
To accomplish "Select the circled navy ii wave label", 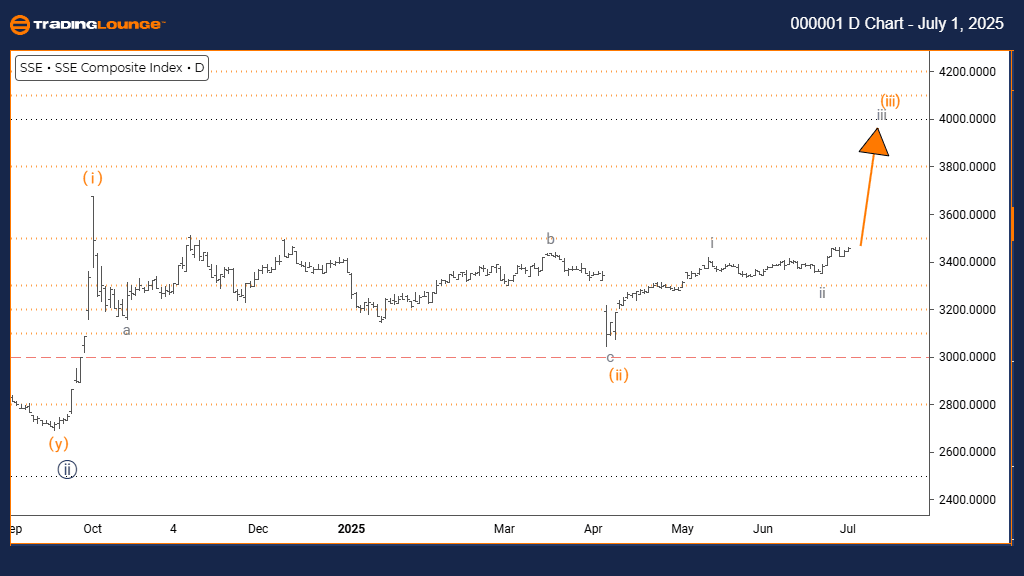I will pos(66,469).
